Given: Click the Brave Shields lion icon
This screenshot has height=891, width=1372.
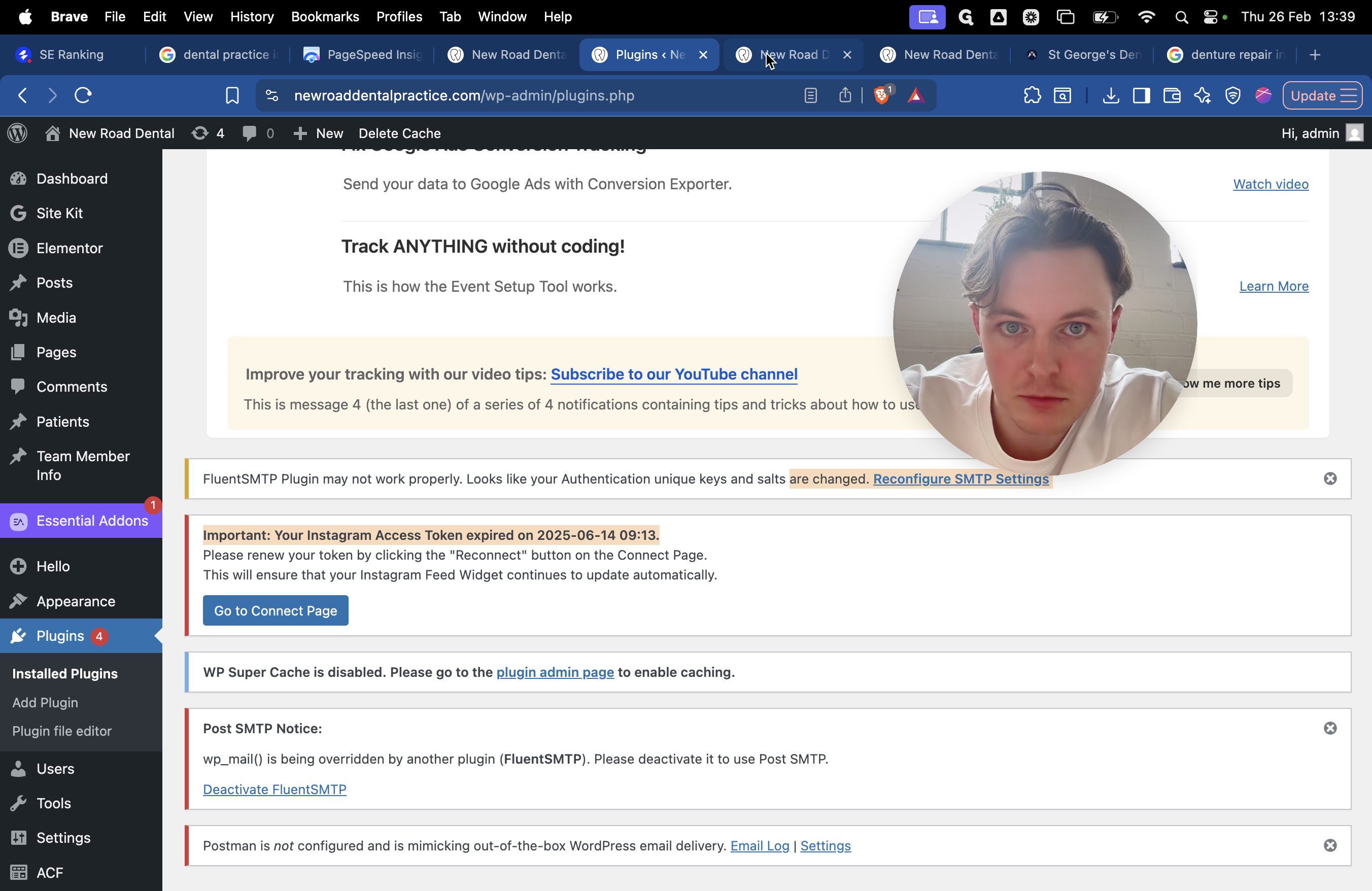Looking at the screenshot, I should [881, 95].
